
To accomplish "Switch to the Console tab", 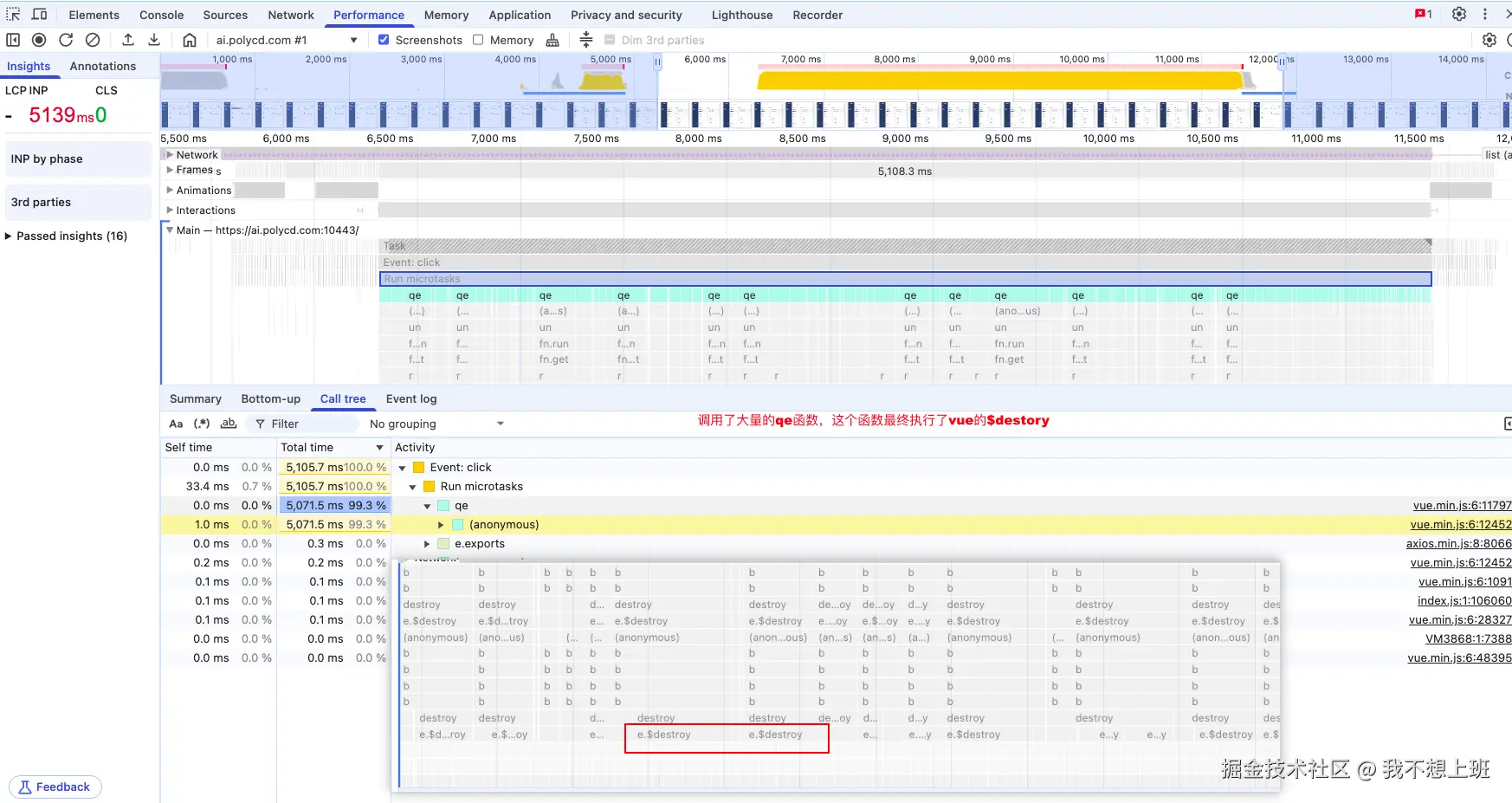I will pyautogui.click(x=162, y=15).
